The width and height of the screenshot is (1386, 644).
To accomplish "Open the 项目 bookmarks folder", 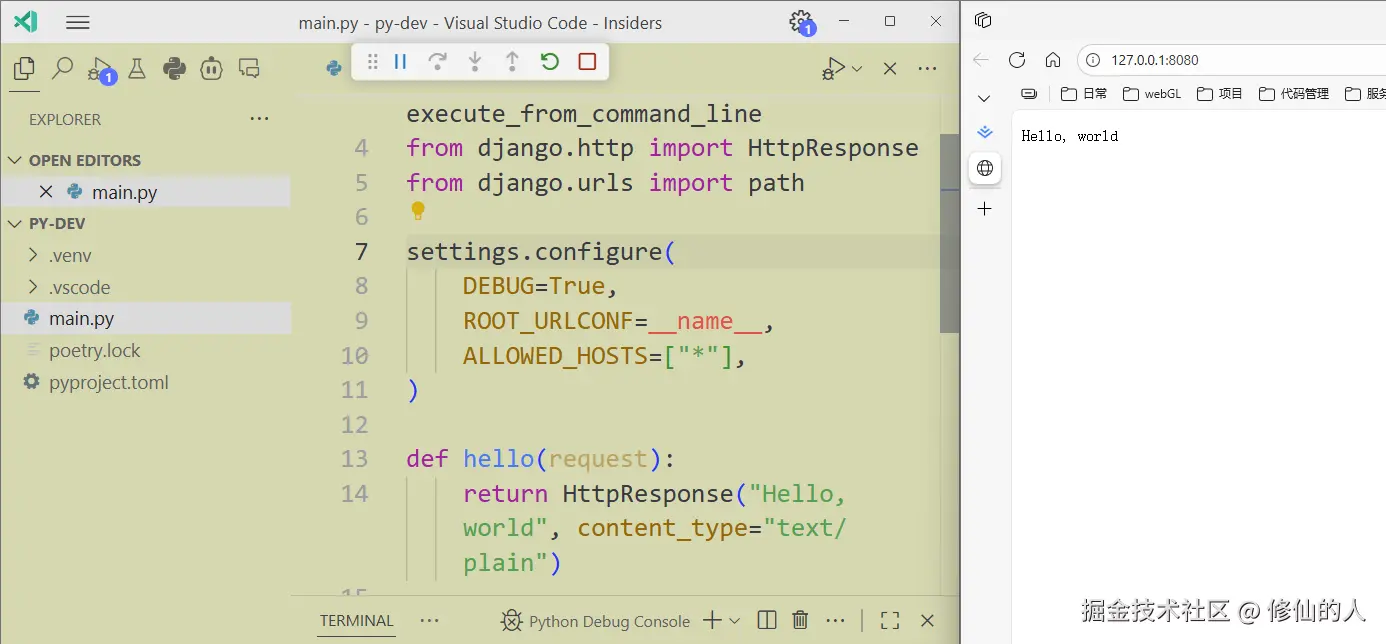I will click(x=1220, y=94).
